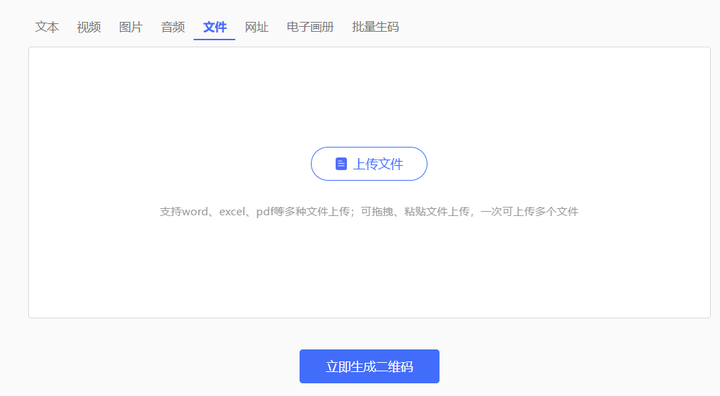This screenshot has width=720, height=396.
Task: Open the 电子画册 tab
Action: pos(310,27)
